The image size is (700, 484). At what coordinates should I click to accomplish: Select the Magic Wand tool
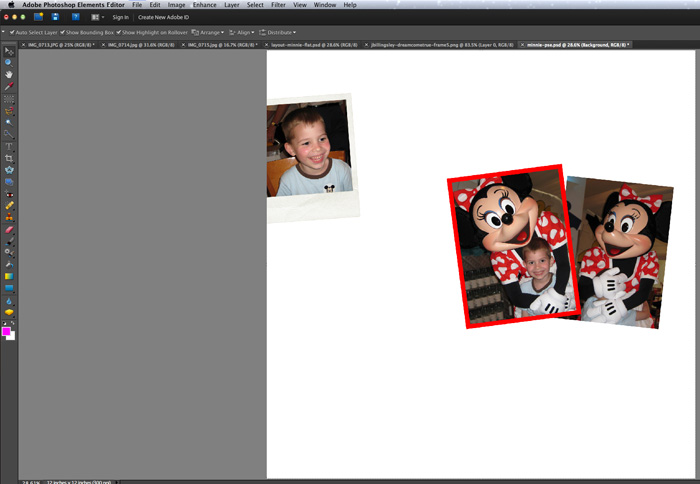coord(8,122)
